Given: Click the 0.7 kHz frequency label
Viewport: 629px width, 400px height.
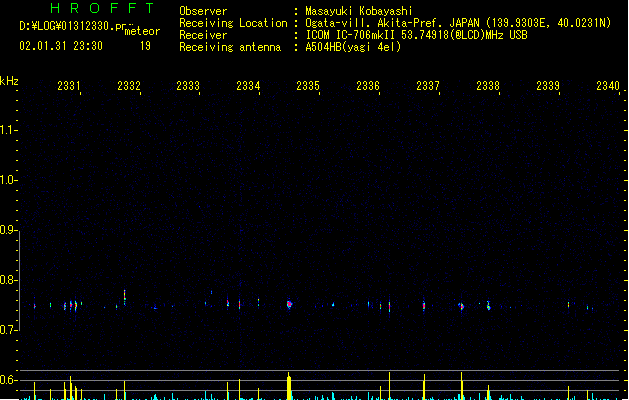Looking at the screenshot, I should click(x=7, y=330).
